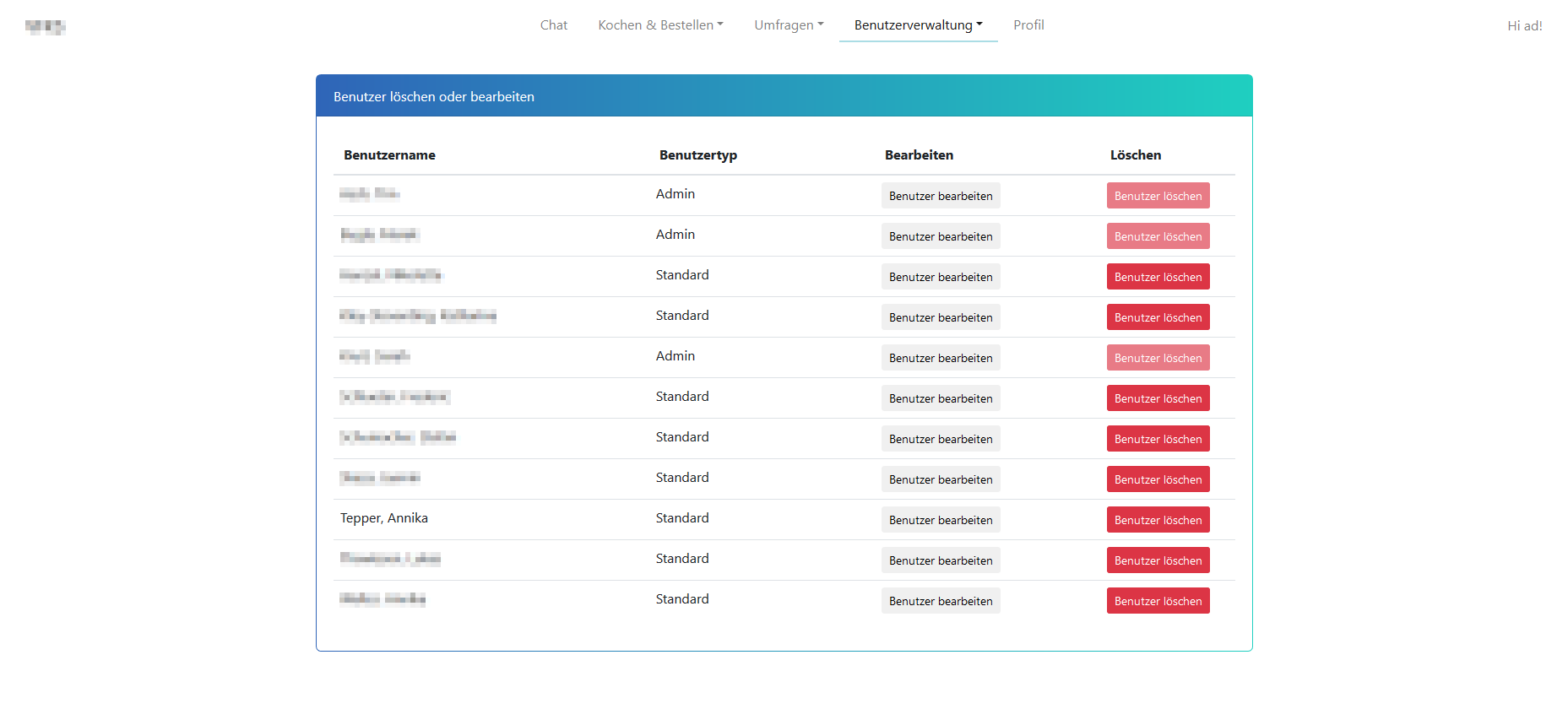Image resolution: width=1568 pixels, height=709 pixels.
Task: Open the Chat page
Action: [x=553, y=25]
